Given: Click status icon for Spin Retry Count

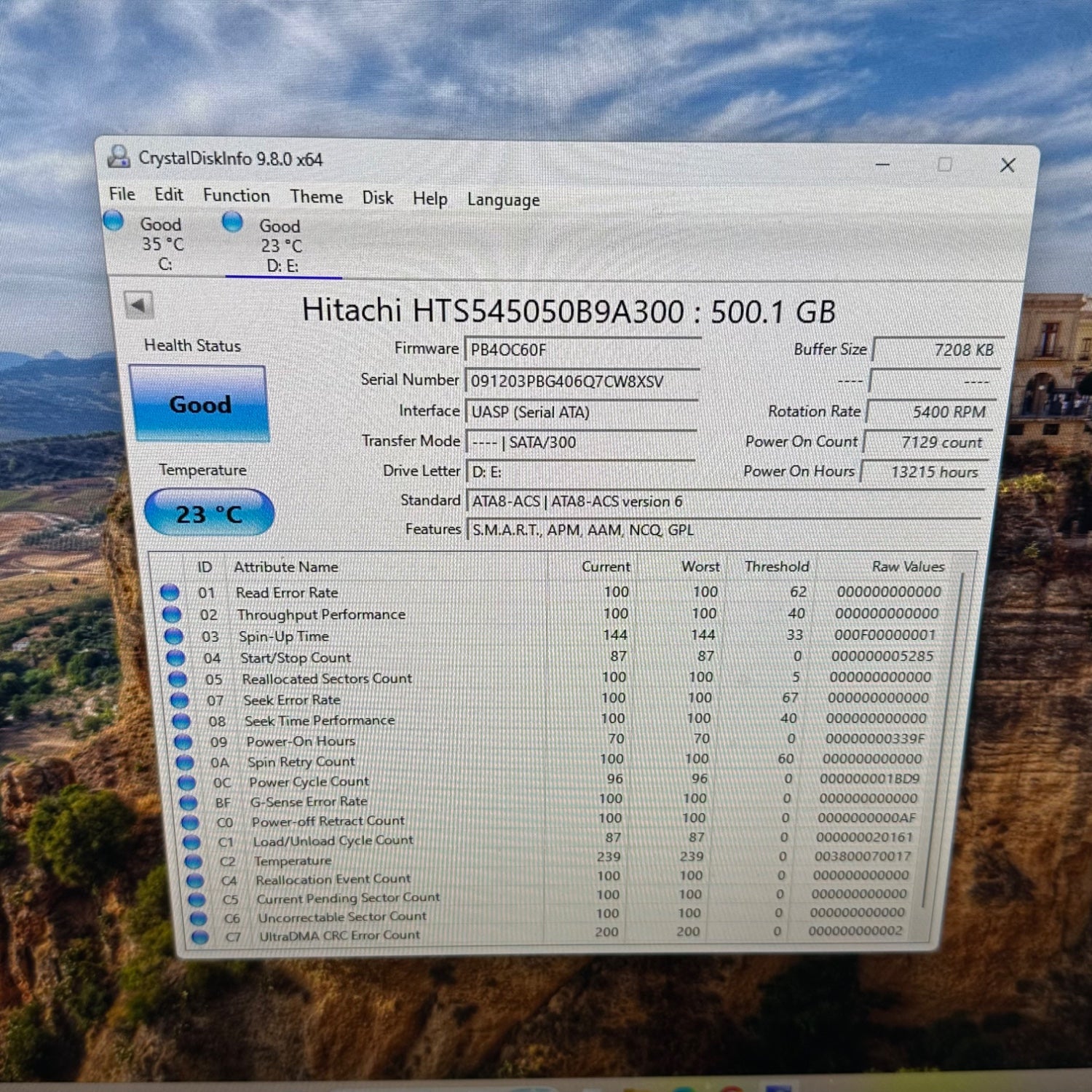Looking at the screenshot, I should (185, 761).
